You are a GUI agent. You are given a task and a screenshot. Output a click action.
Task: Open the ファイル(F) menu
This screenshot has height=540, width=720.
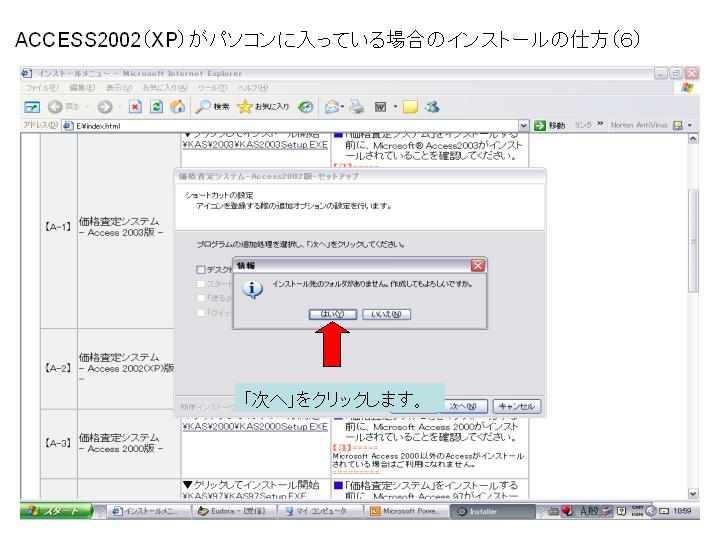(x=42, y=87)
